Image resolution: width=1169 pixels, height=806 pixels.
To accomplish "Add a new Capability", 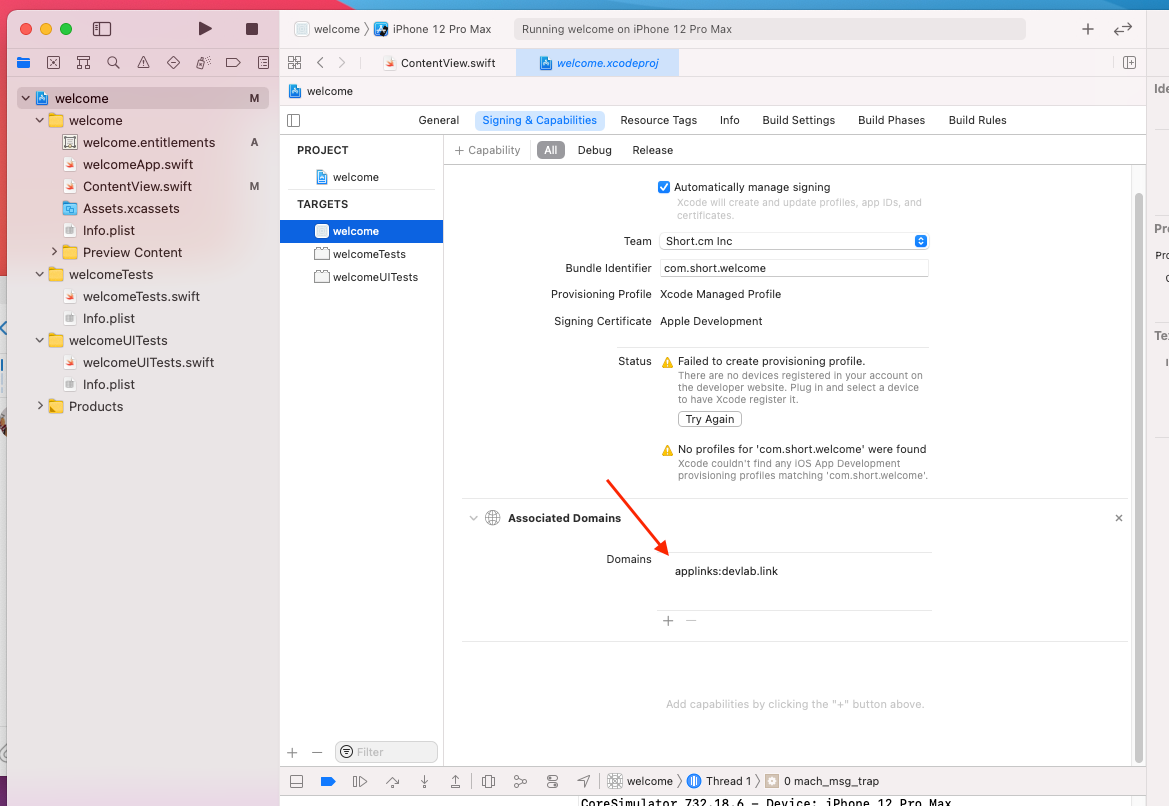I will (x=488, y=150).
